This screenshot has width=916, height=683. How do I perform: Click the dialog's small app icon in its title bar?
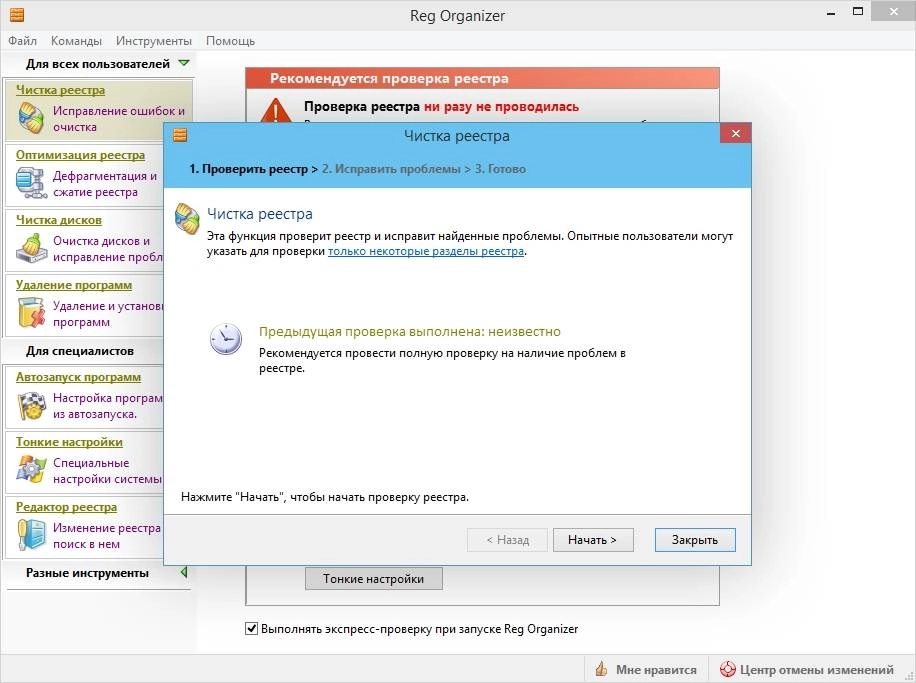(180, 135)
